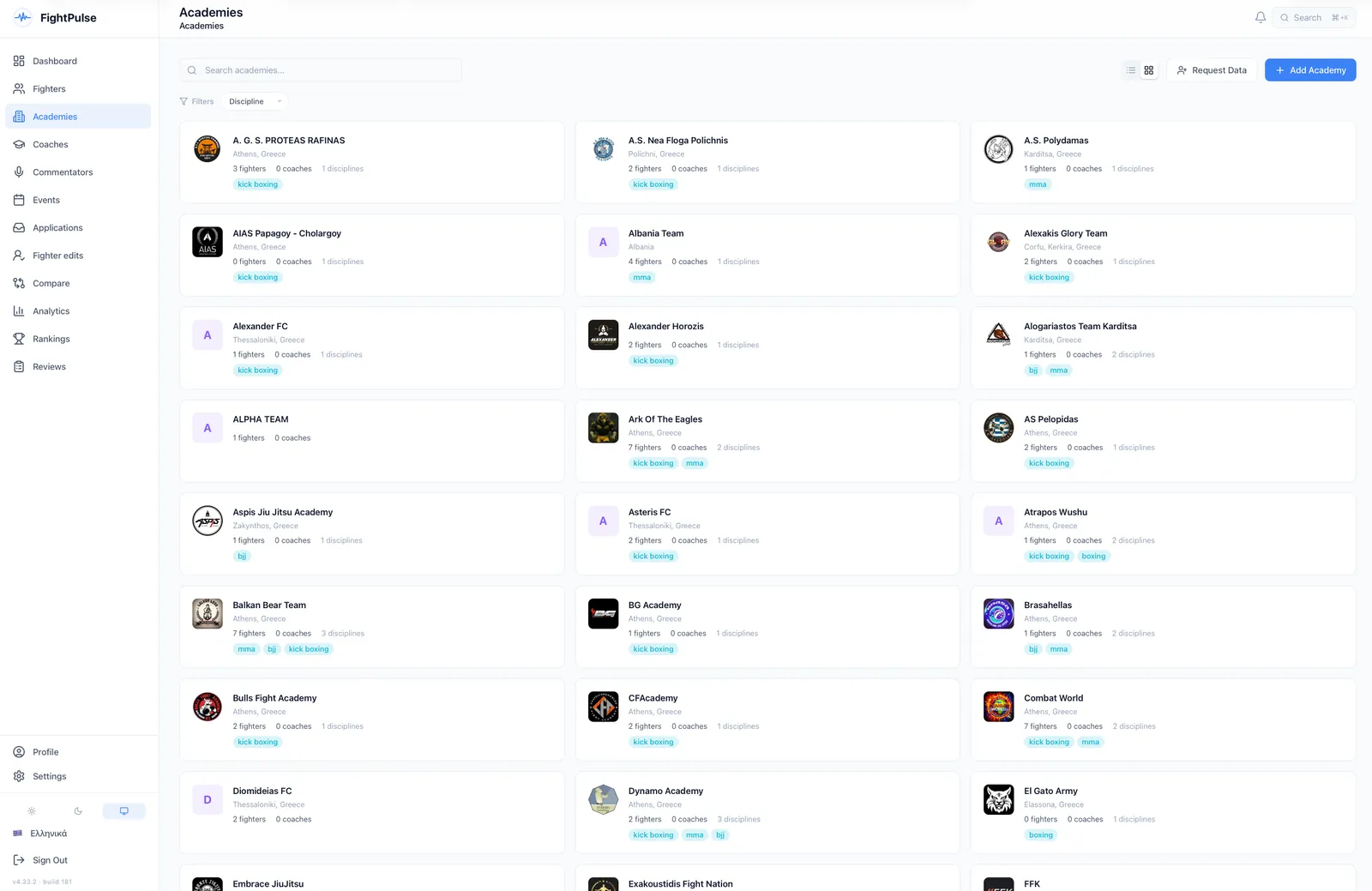Click the Alexander Horozis logo

point(604,335)
